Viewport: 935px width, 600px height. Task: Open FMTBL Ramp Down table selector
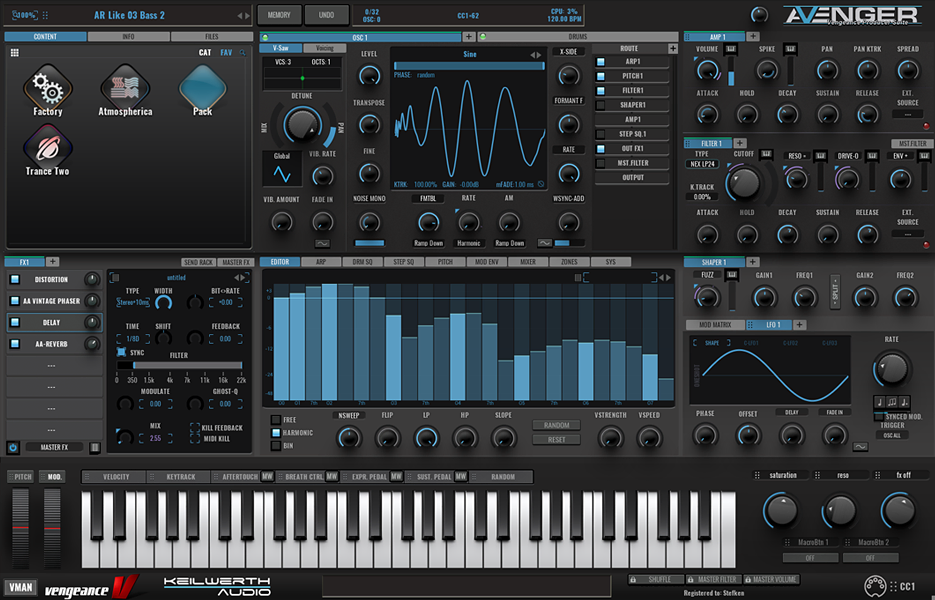(428, 243)
